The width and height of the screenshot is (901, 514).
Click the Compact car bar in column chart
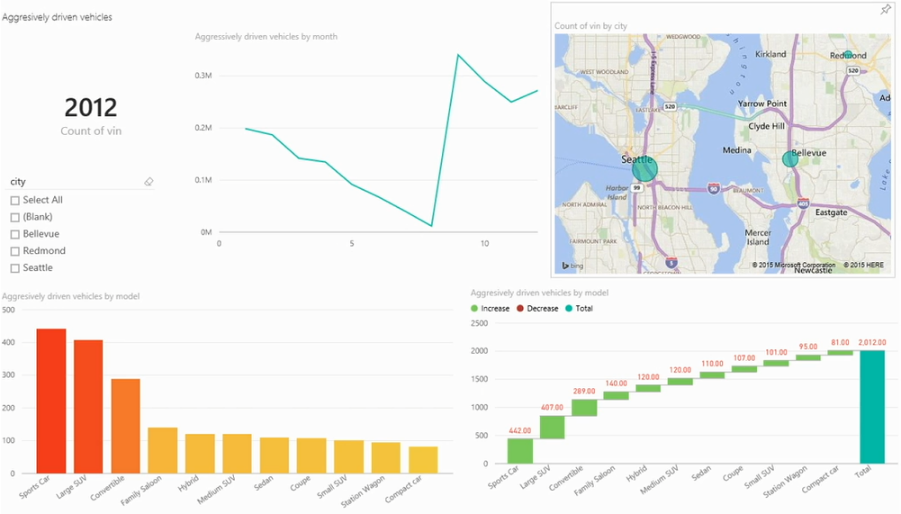pos(423,460)
